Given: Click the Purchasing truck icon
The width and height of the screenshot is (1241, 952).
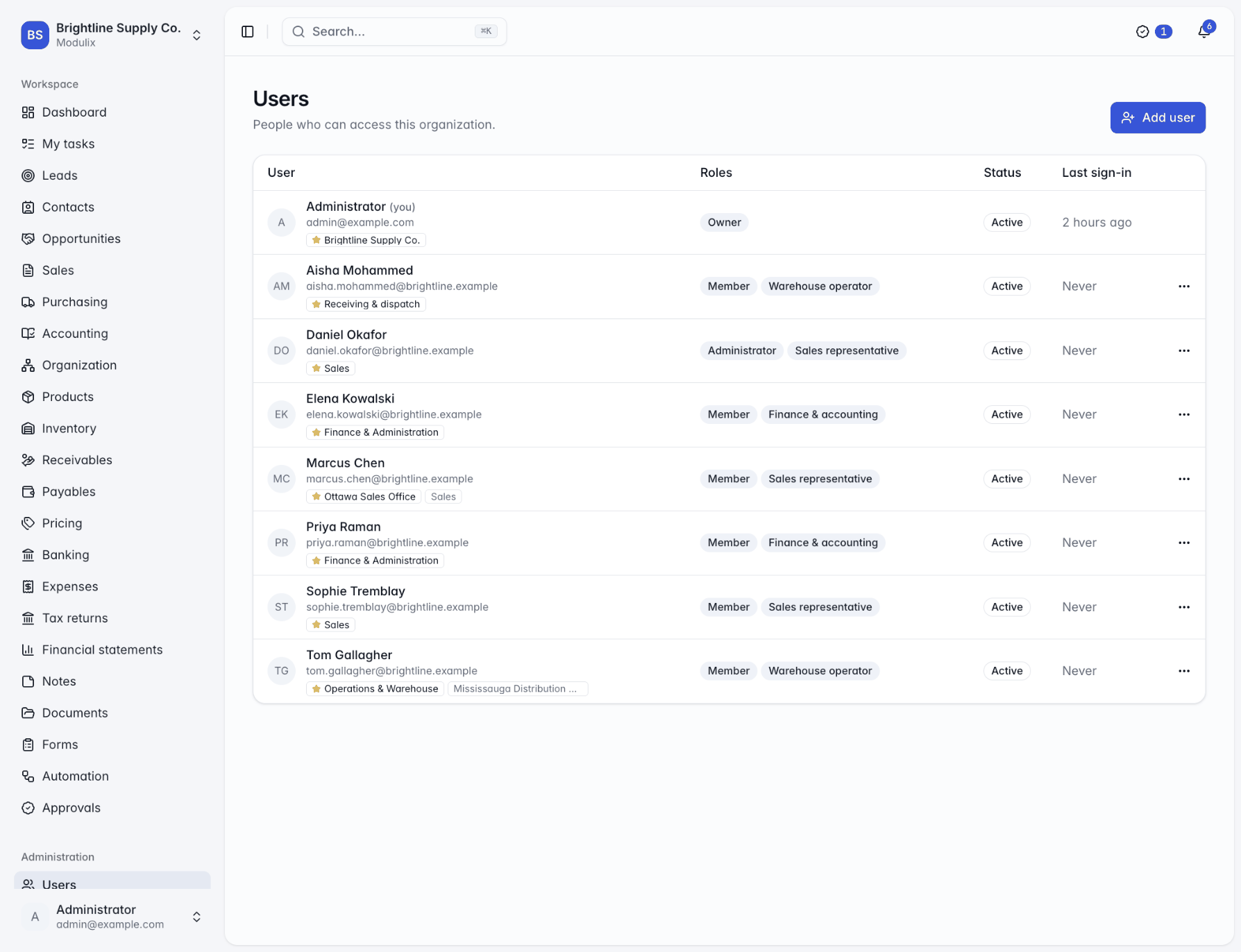Looking at the screenshot, I should tap(28, 302).
